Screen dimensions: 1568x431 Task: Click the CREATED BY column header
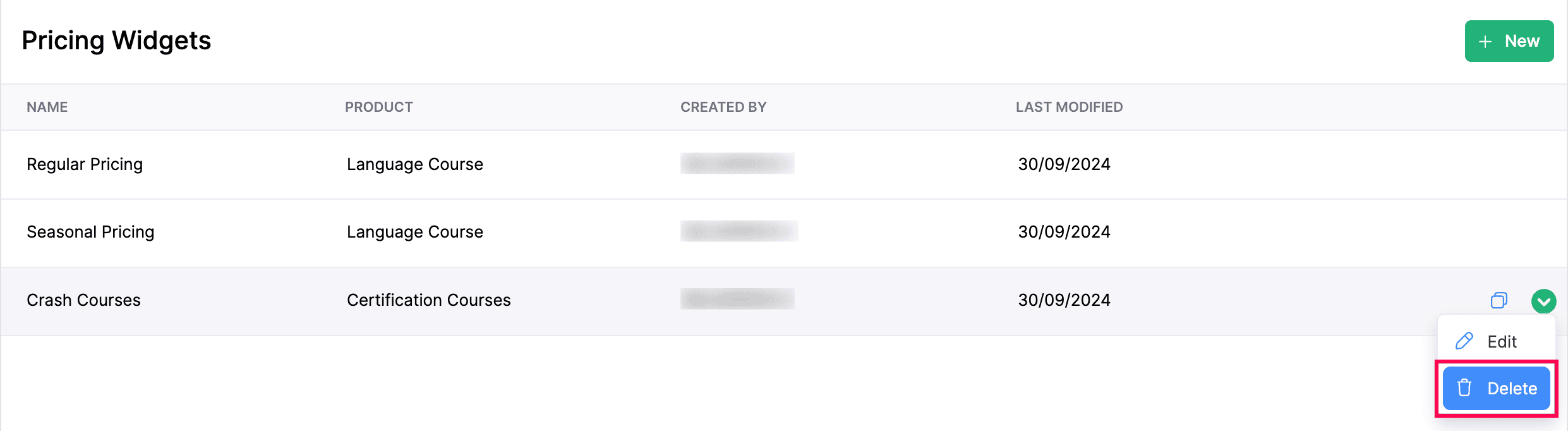coord(723,107)
